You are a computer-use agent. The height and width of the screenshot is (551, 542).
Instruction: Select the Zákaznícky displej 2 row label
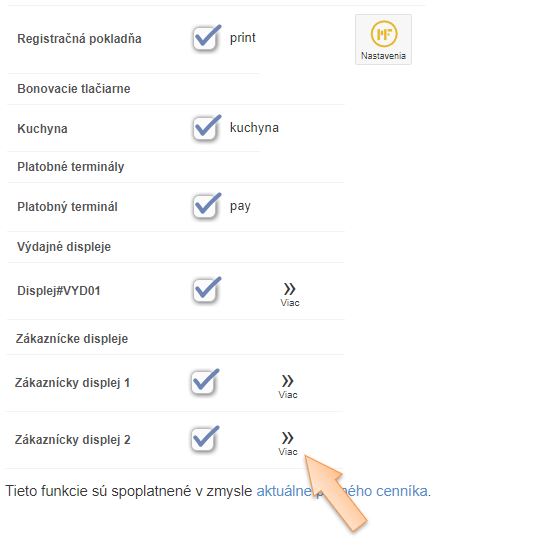click(x=73, y=440)
